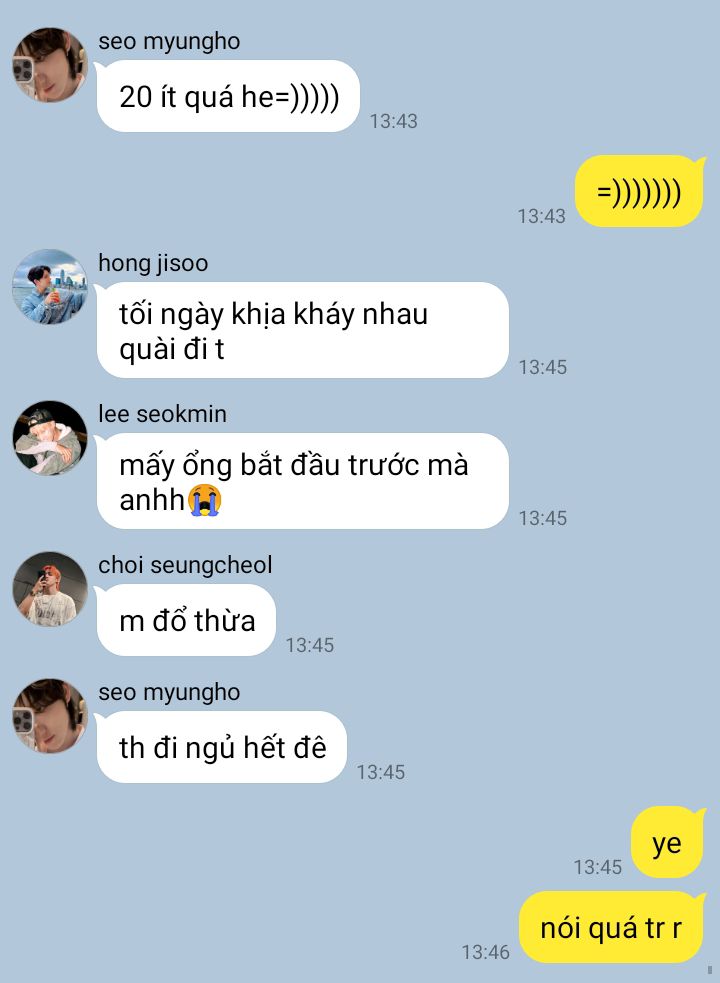The image size is (720, 983).
Task: Select the yellow 'ye' sent bubble
Action: click(667, 843)
